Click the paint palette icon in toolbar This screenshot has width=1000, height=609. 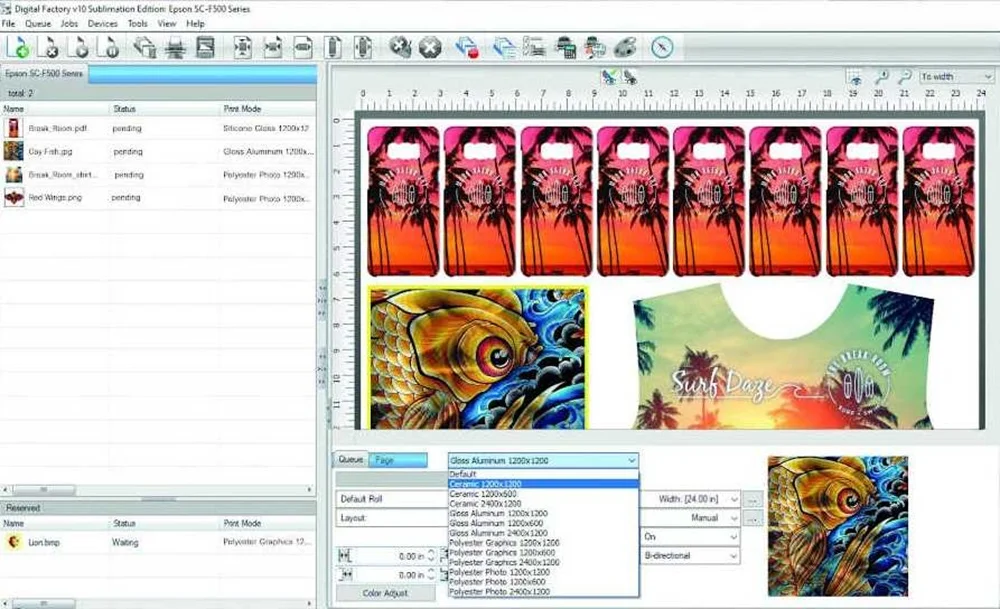tap(624, 46)
